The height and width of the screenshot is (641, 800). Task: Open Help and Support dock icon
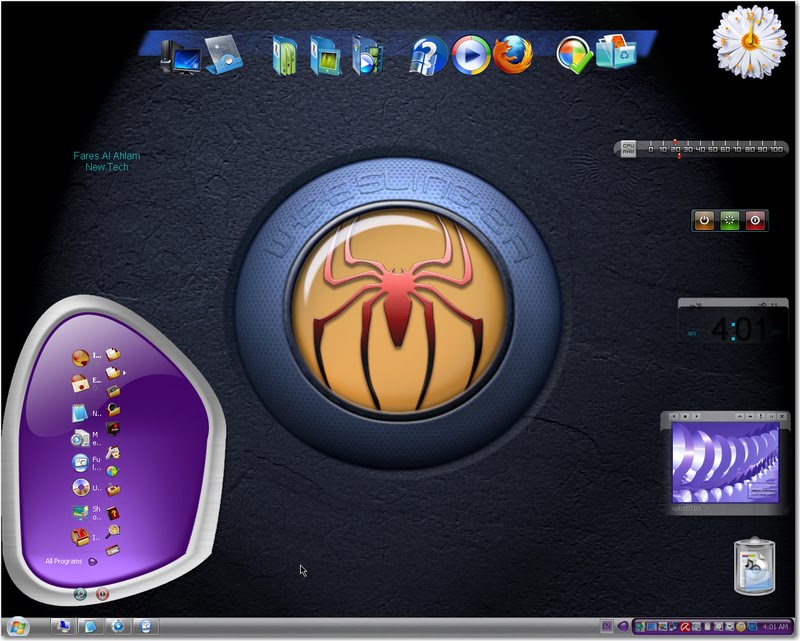[428, 56]
